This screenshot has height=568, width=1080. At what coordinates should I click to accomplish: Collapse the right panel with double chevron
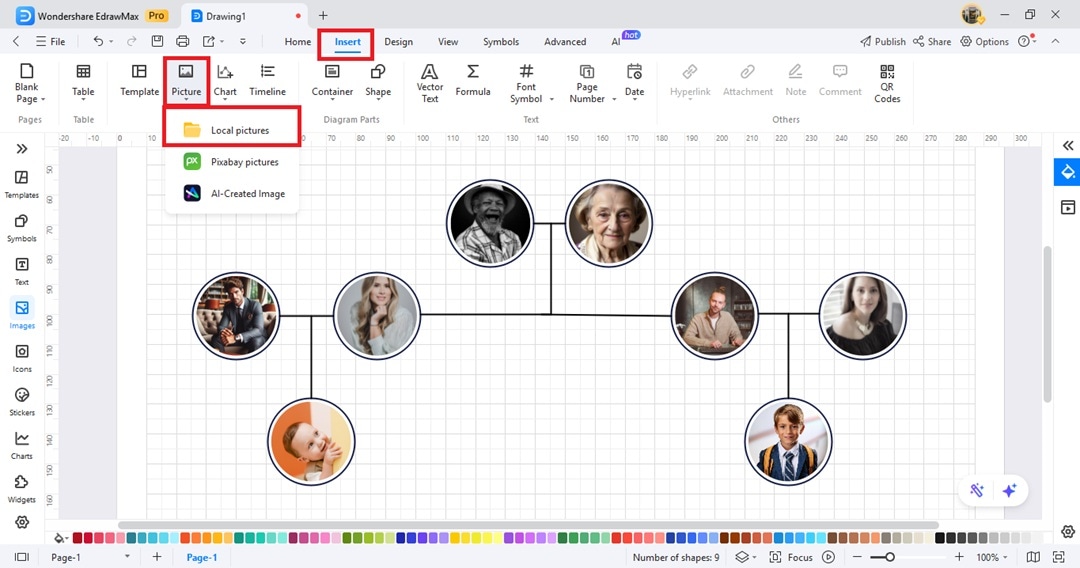[x=1068, y=145]
